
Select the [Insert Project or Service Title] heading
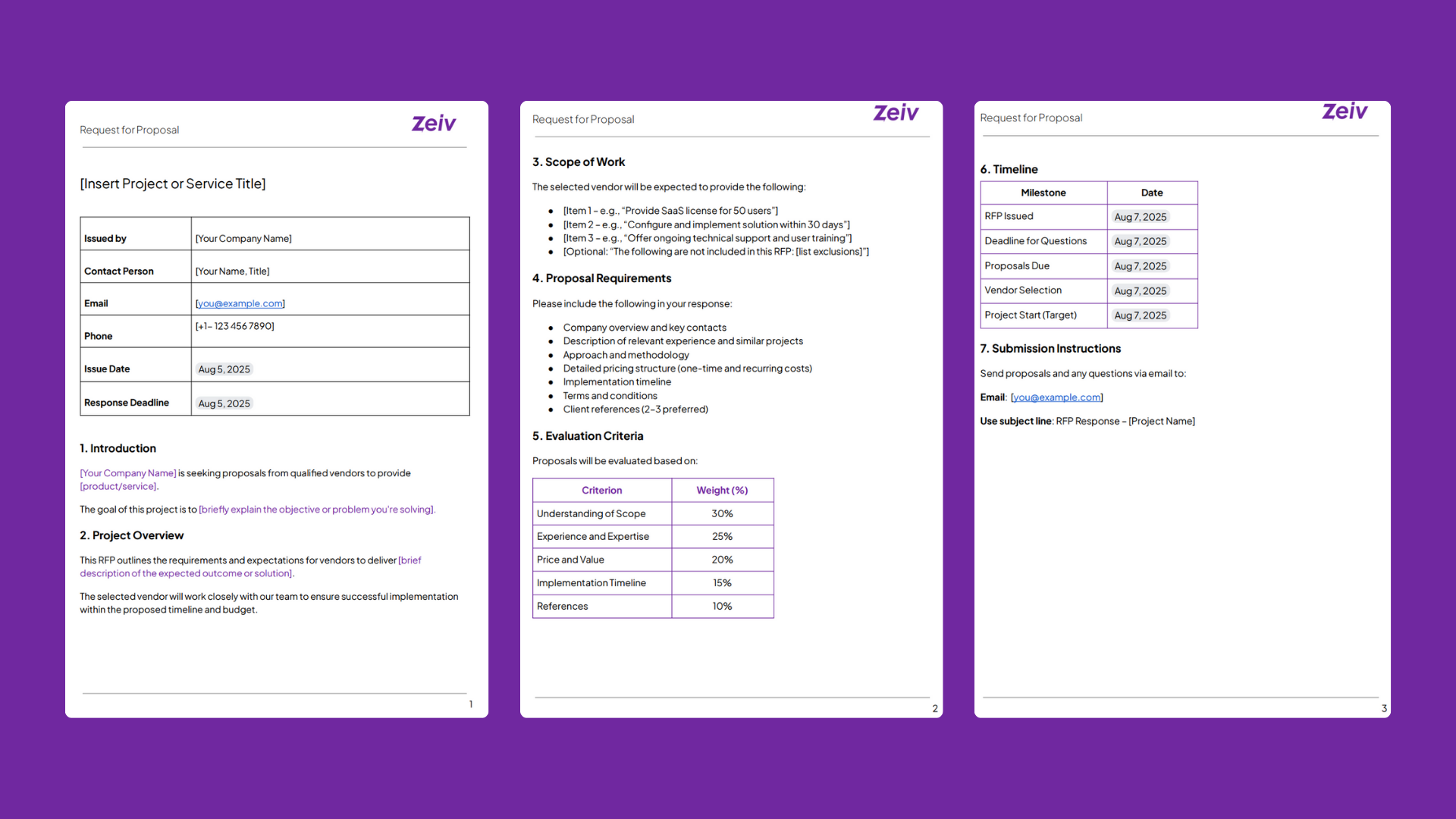tap(173, 184)
